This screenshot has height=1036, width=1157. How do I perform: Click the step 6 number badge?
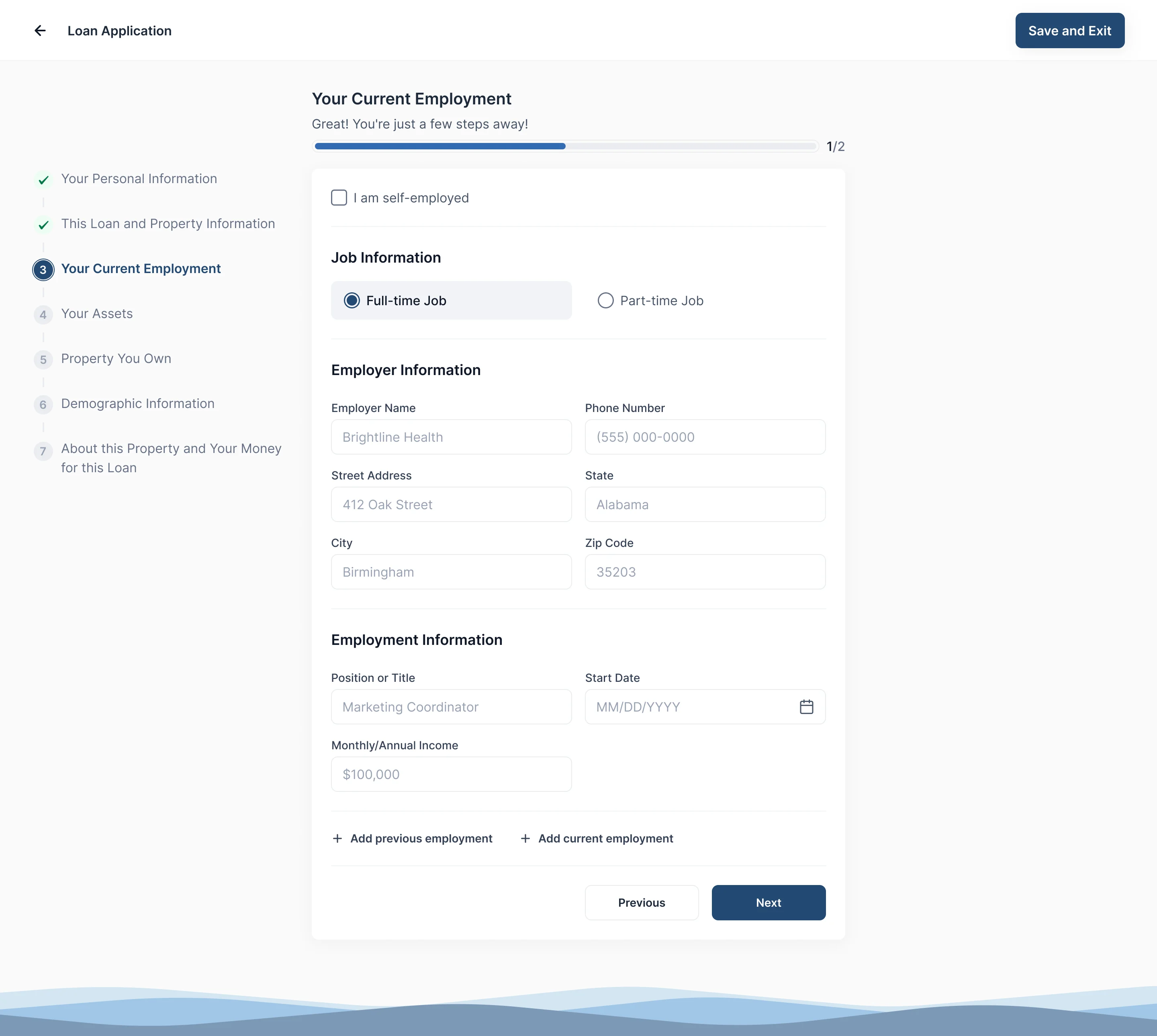click(x=43, y=405)
